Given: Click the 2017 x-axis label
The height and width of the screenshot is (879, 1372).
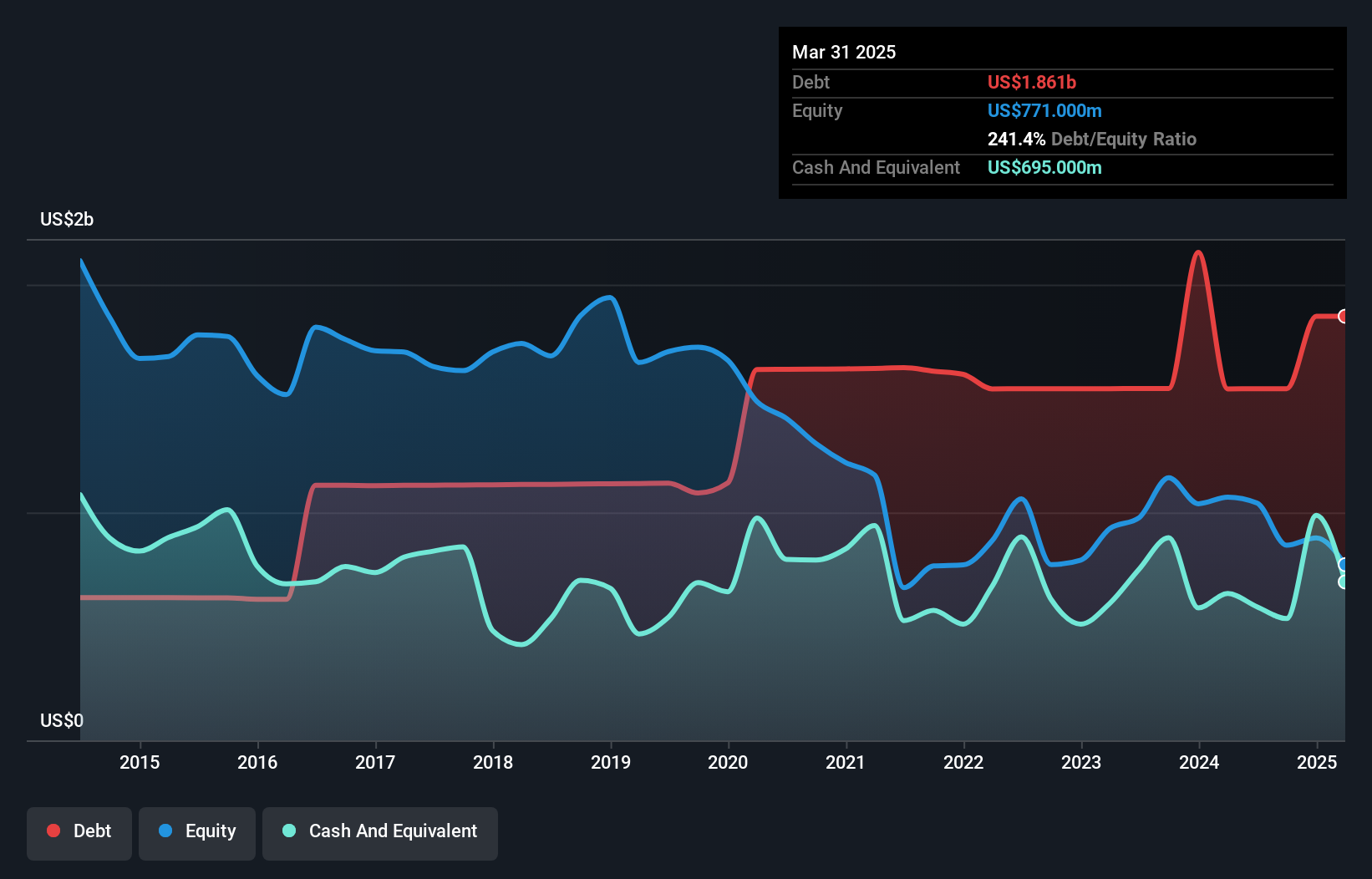Looking at the screenshot, I should (x=375, y=762).
